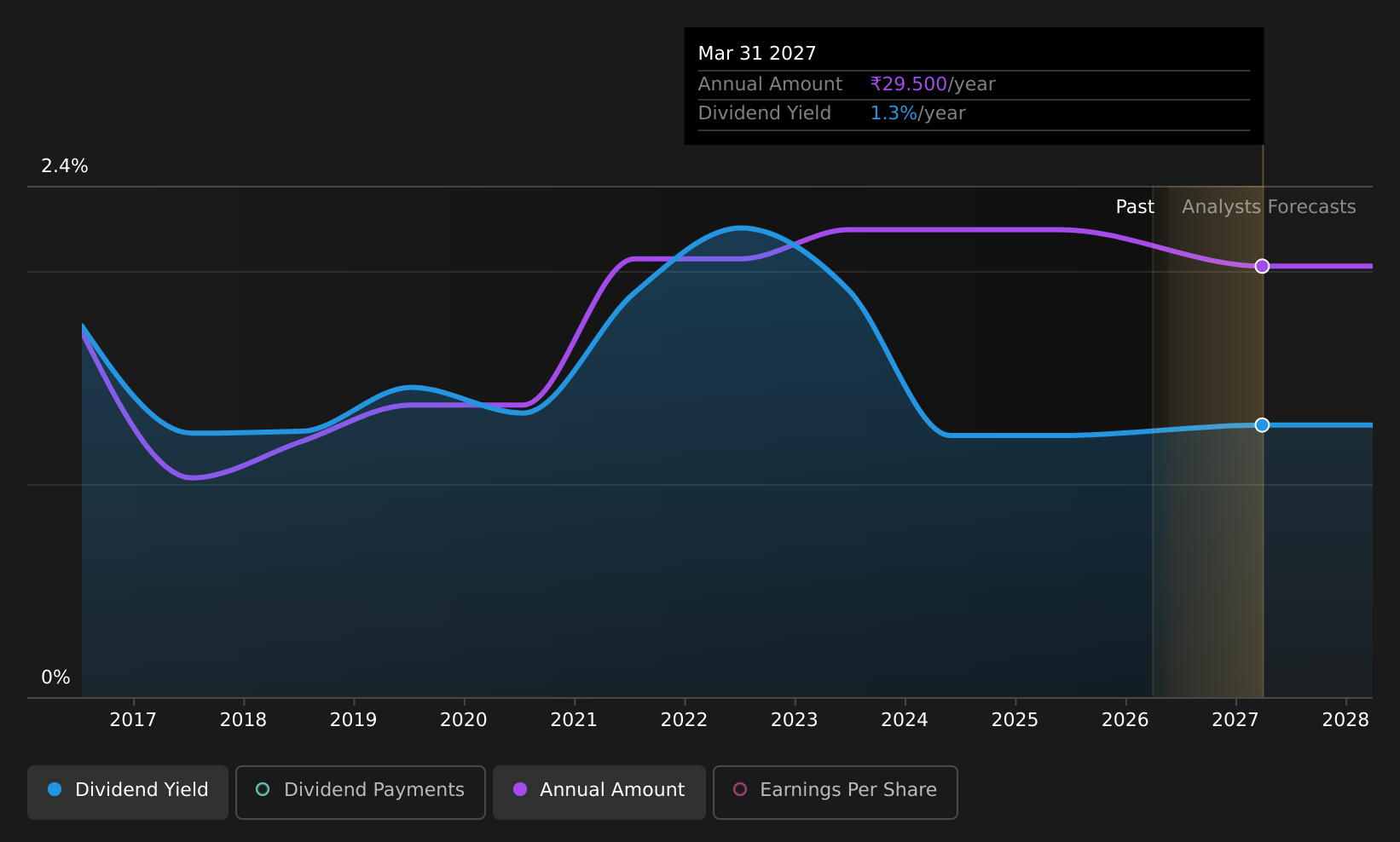This screenshot has width=1400, height=842.
Task: Enable the Earnings Per Share series
Action: (835, 792)
